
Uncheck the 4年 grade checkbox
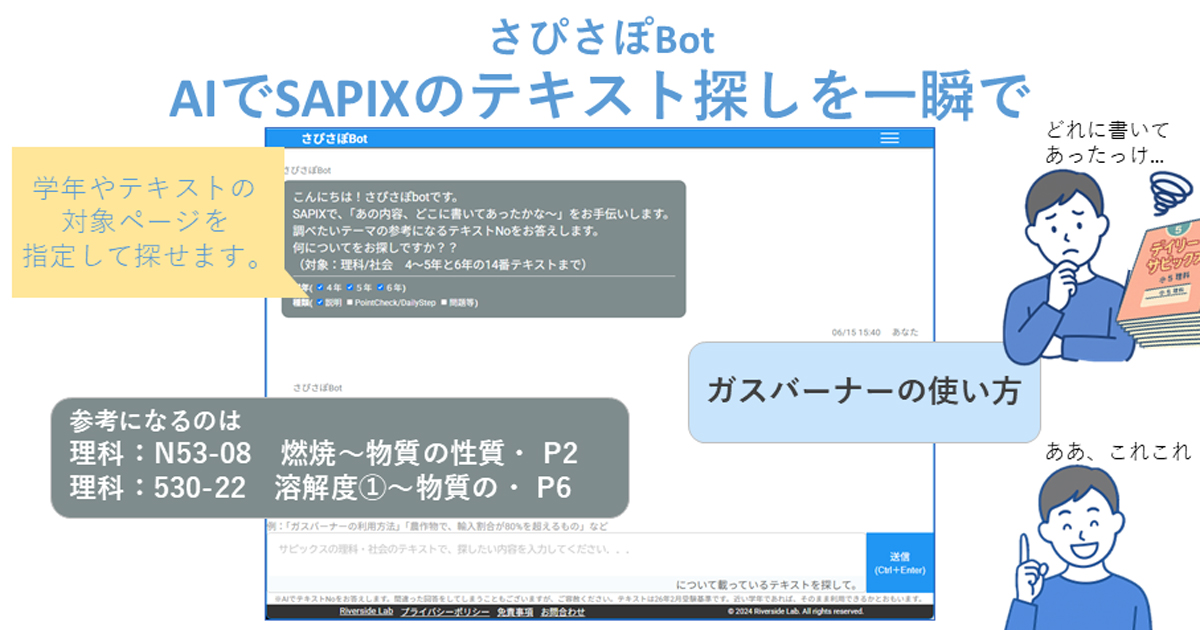point(320,287)
